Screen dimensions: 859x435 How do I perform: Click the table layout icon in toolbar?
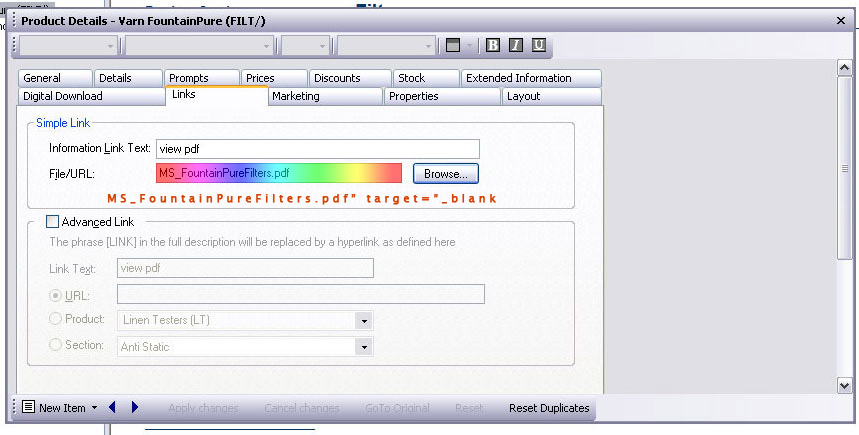click(x=452, y=45)
